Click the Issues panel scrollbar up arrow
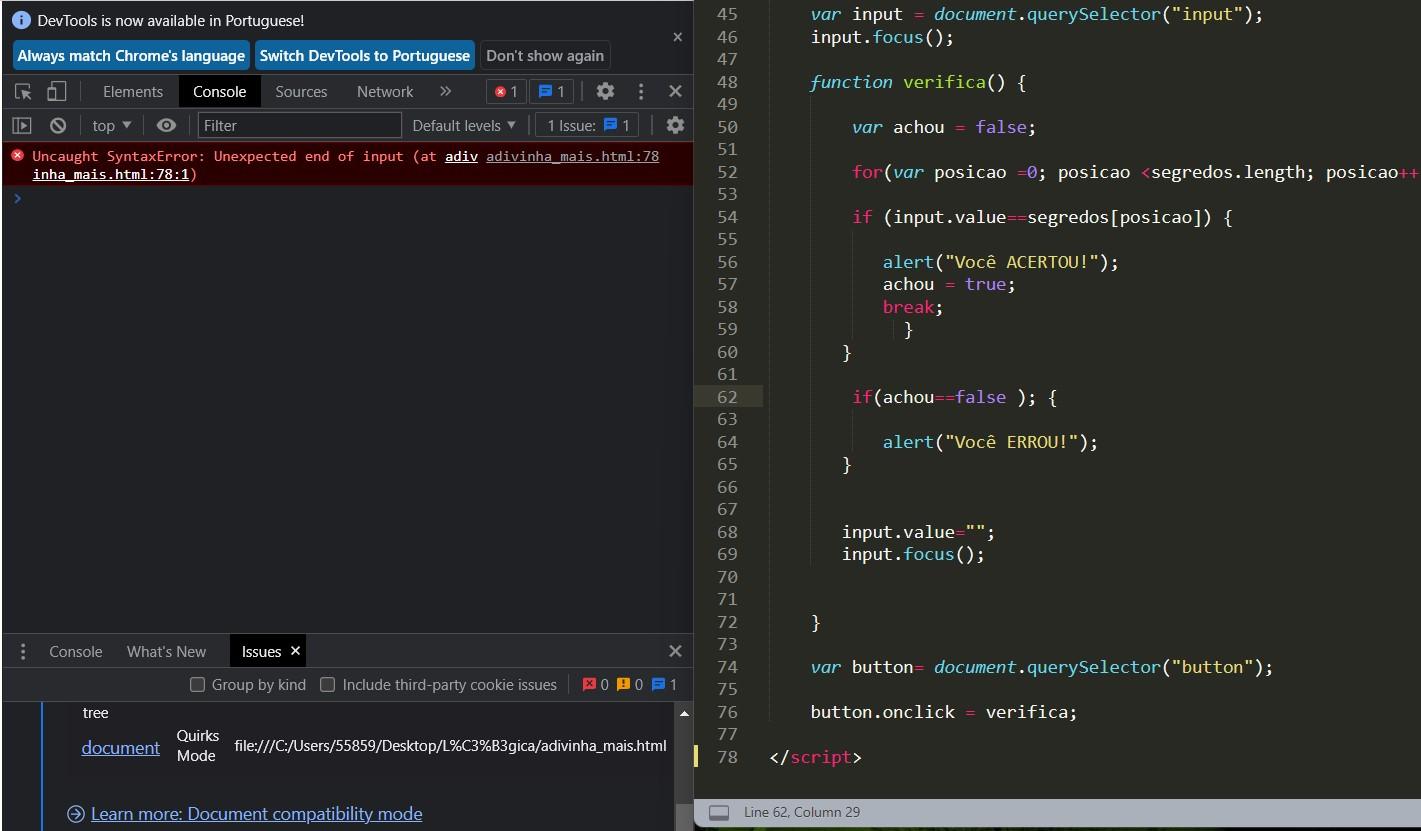Screen dimensions: 1421x831 click(x=684, y=714)
